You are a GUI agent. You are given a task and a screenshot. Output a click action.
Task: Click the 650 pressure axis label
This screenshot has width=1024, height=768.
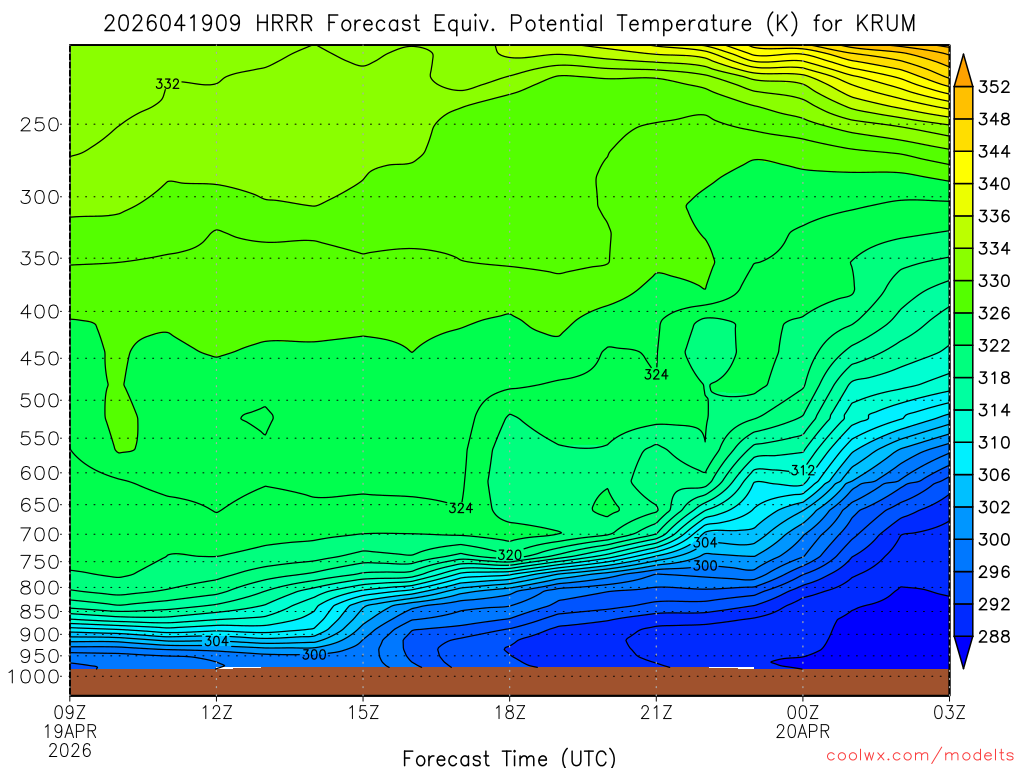[x=40, y=505]
